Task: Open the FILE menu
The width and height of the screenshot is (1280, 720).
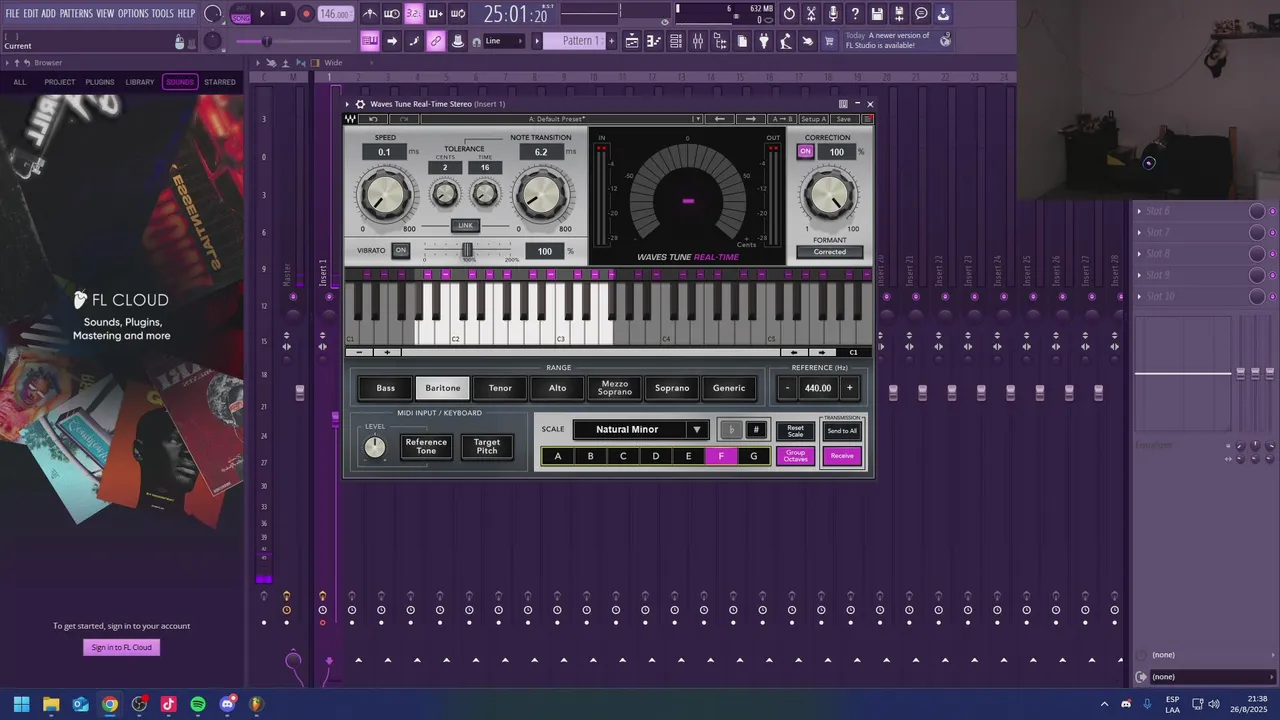Action: [x=12, y=13]
